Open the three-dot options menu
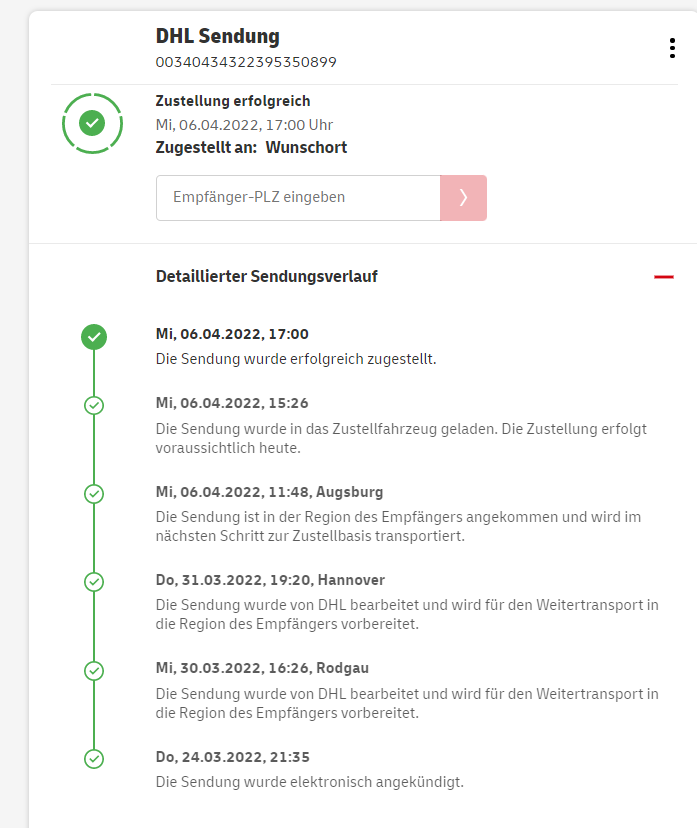The width and height of the screenshot is (697, 828). (671, 48)
